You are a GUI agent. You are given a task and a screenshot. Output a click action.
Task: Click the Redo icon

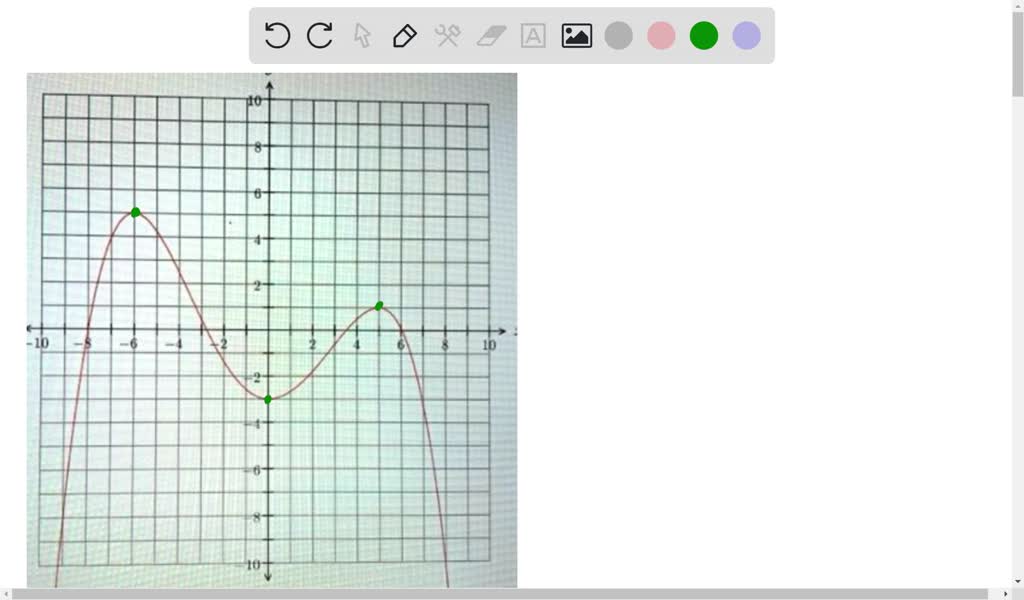[x=318, y=35]
